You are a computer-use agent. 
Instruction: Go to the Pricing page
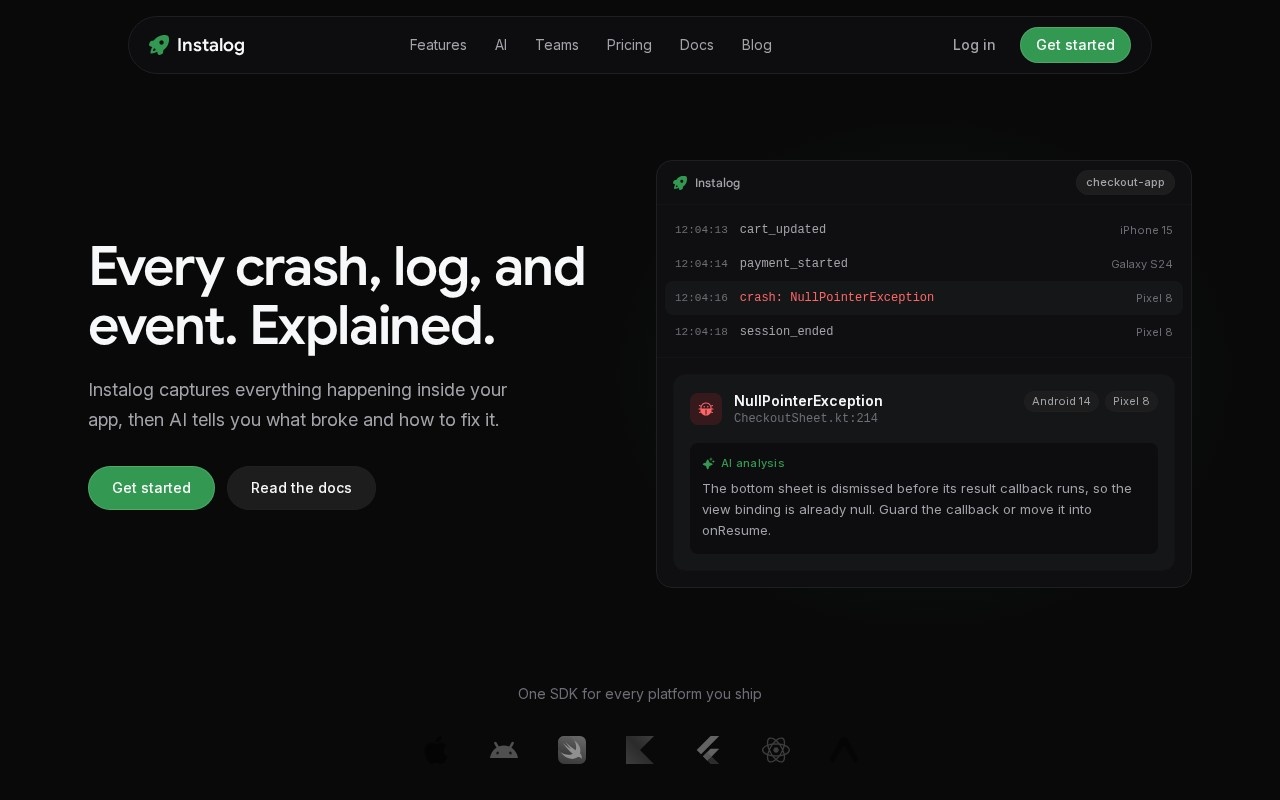click(629, 45)
